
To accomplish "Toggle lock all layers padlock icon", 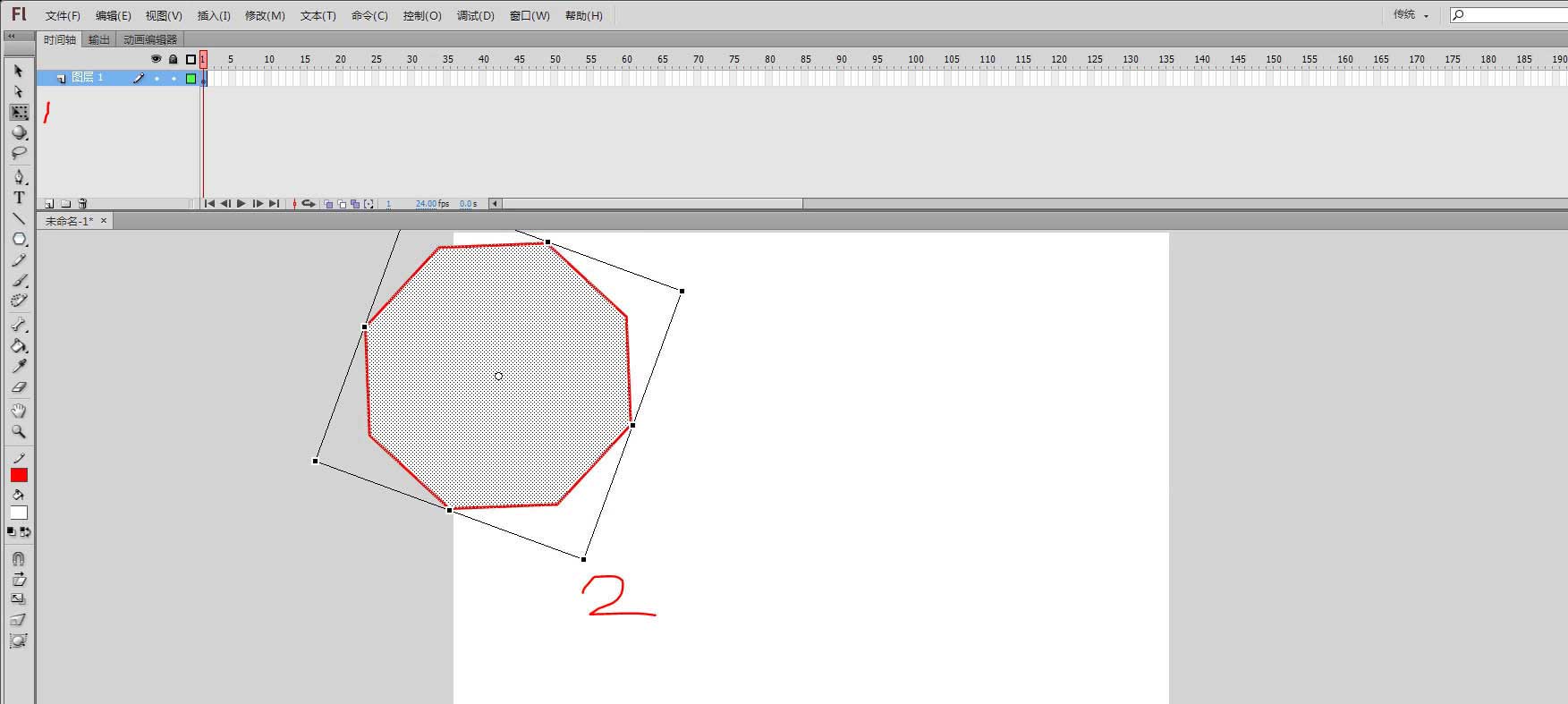I will pos(174,59).
